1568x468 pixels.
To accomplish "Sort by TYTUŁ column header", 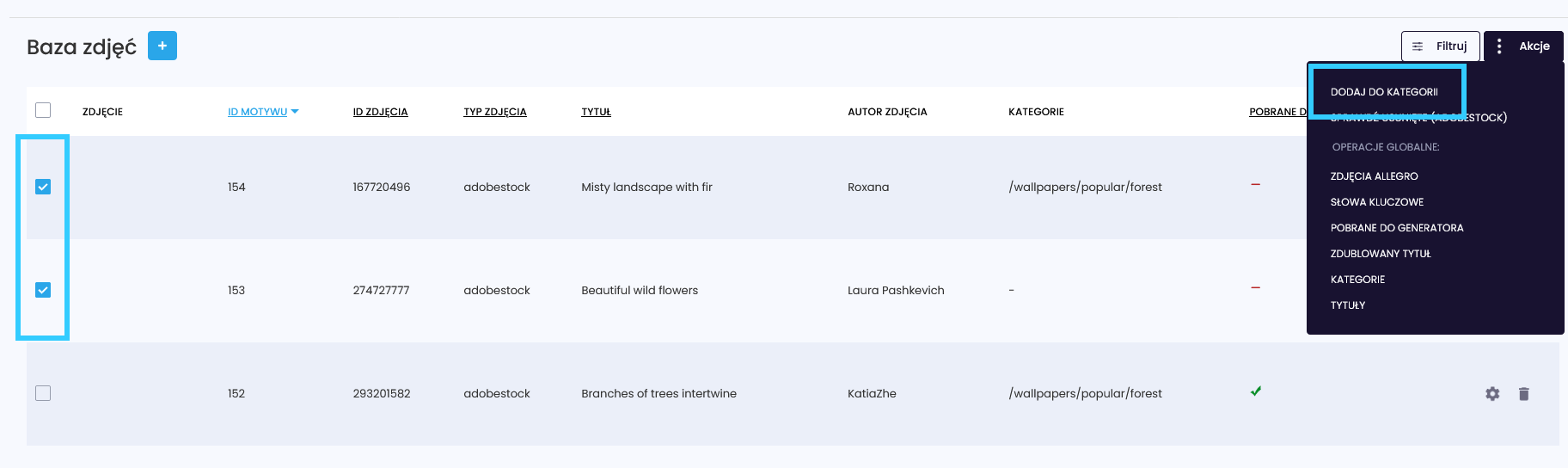I will [x=596, y=112].
